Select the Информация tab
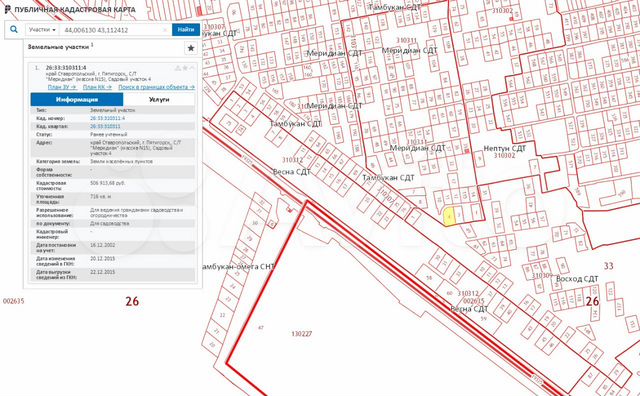 pos(77,99)
